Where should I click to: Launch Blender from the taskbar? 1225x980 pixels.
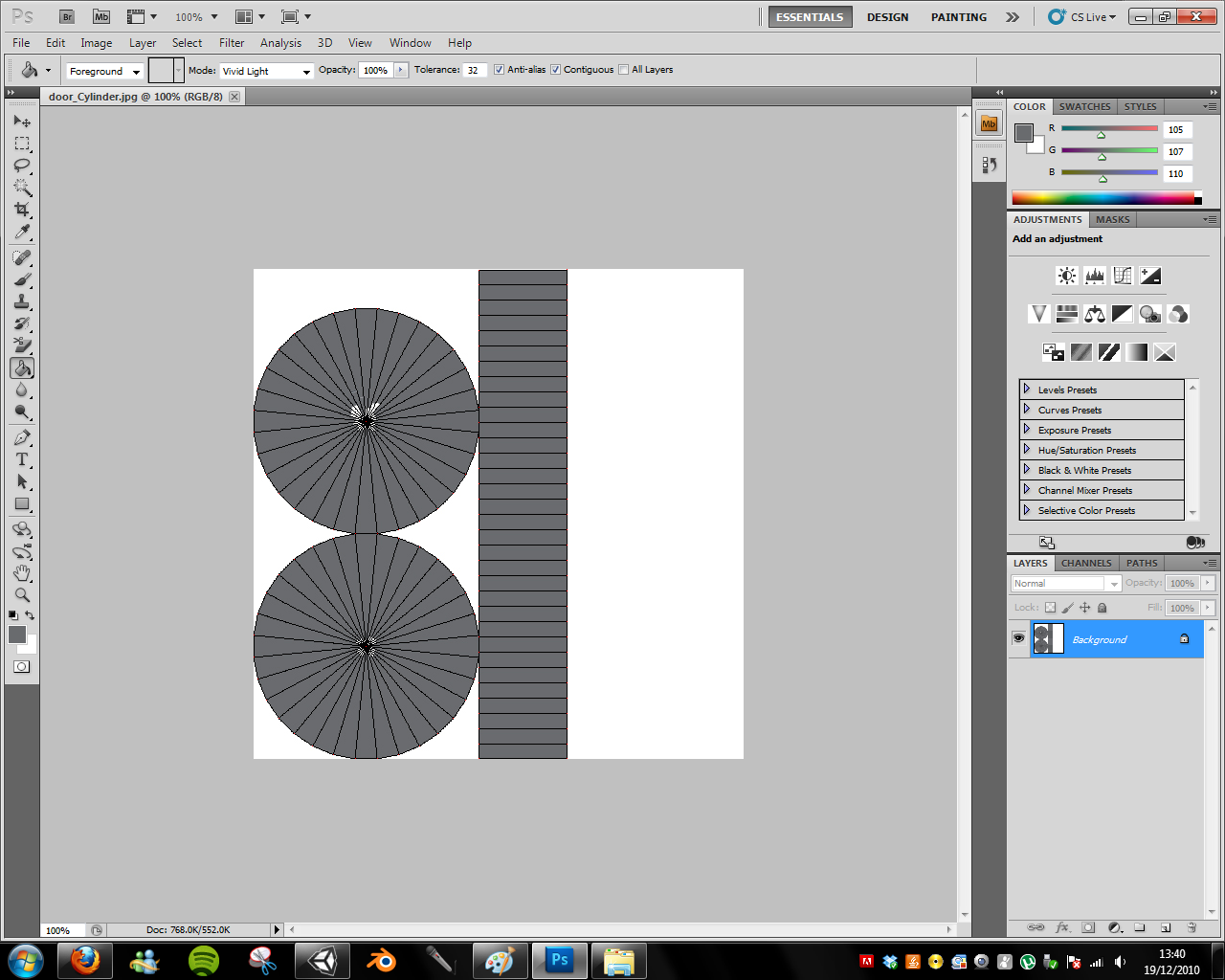pyautogui.click(x=382, y=960)
